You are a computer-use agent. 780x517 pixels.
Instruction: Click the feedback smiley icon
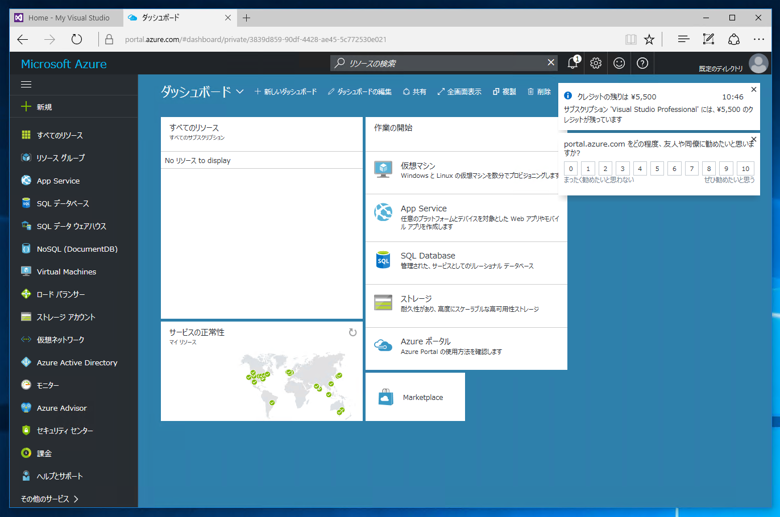point(619,63)
